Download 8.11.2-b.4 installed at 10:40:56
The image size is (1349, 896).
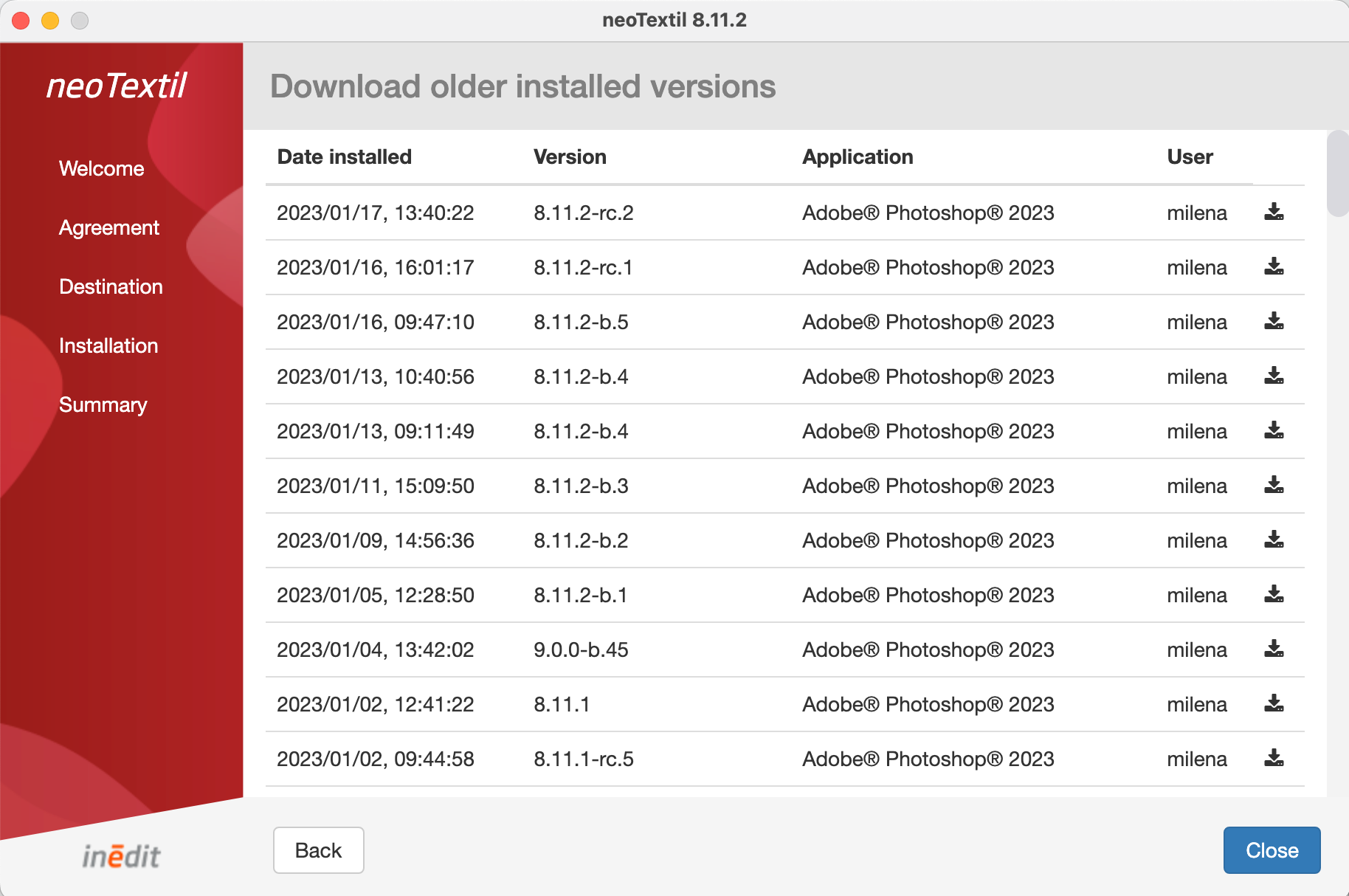tap(1274, 376)
